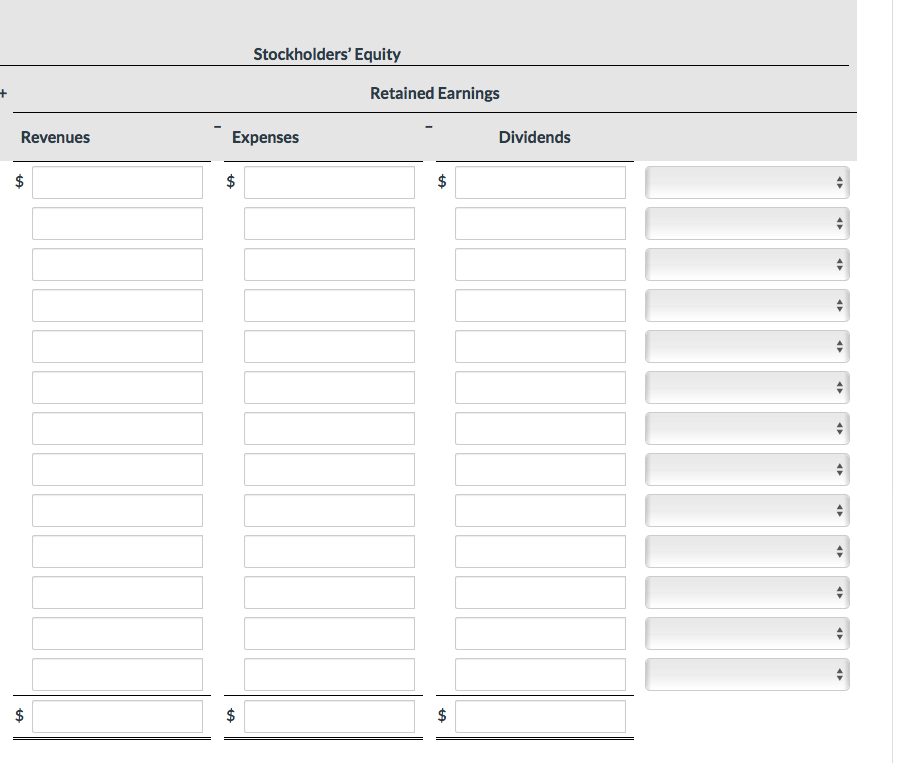
Task: Click the tenth-row Dividends input
Action: tap(541, 552)
